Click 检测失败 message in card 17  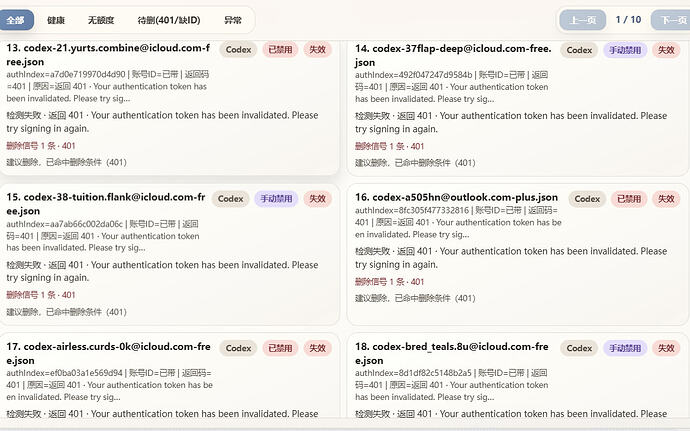tap(162, 414)
